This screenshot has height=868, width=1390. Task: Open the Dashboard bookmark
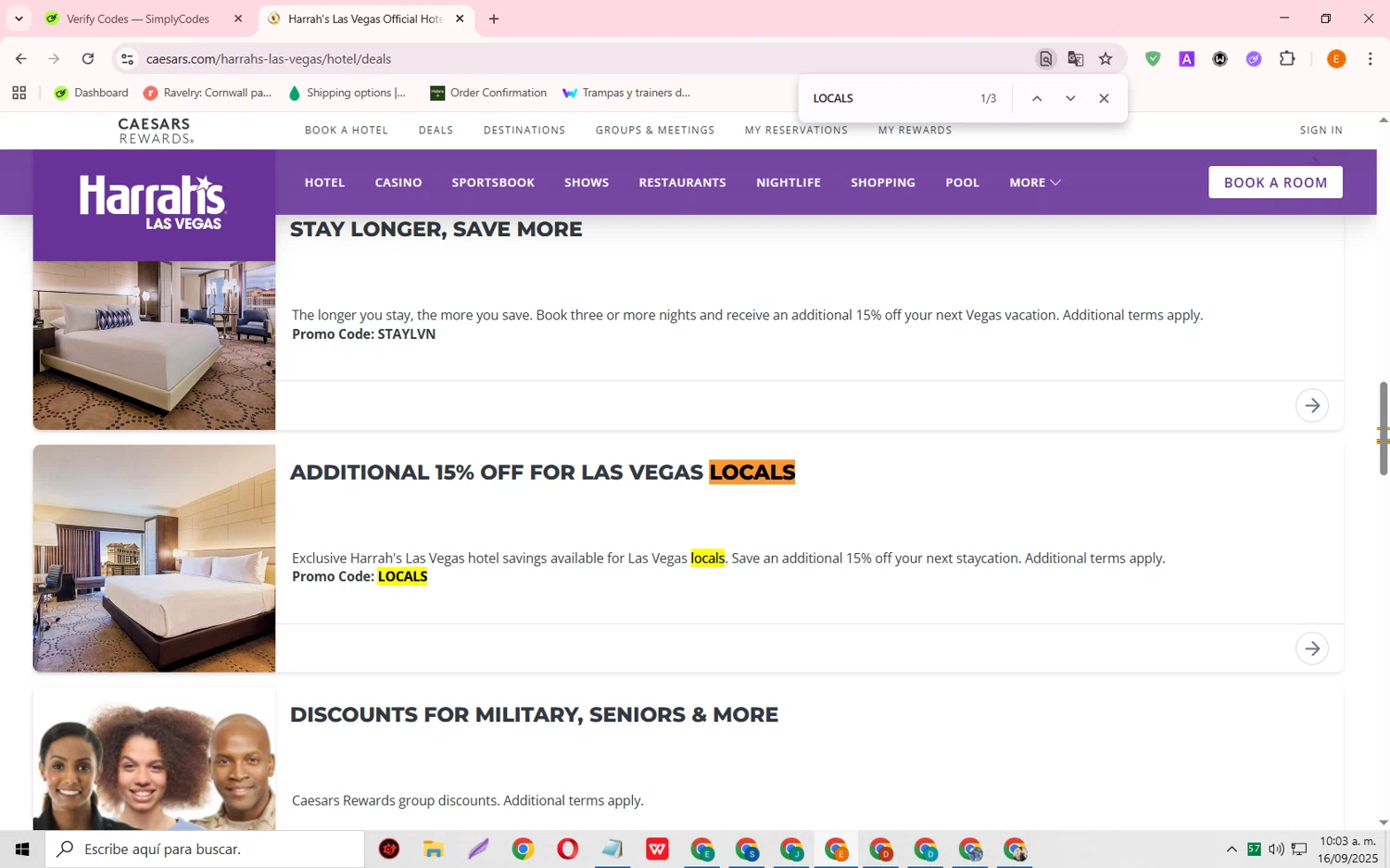(91, 93)
